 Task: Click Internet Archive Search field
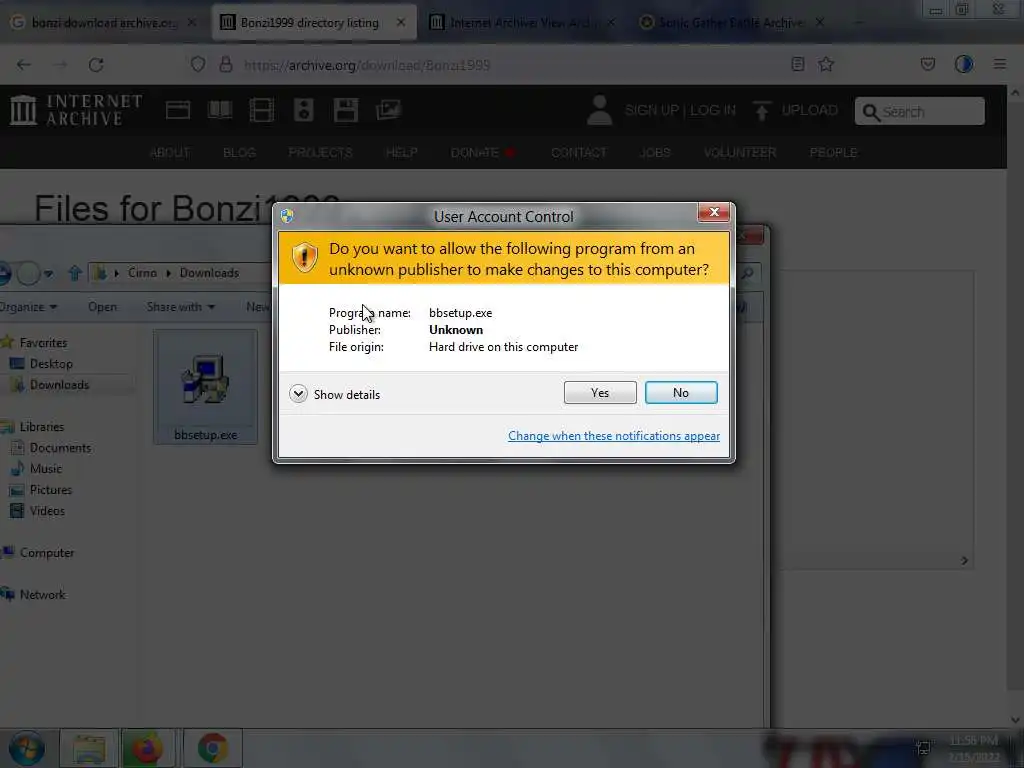tap(920, 112)
